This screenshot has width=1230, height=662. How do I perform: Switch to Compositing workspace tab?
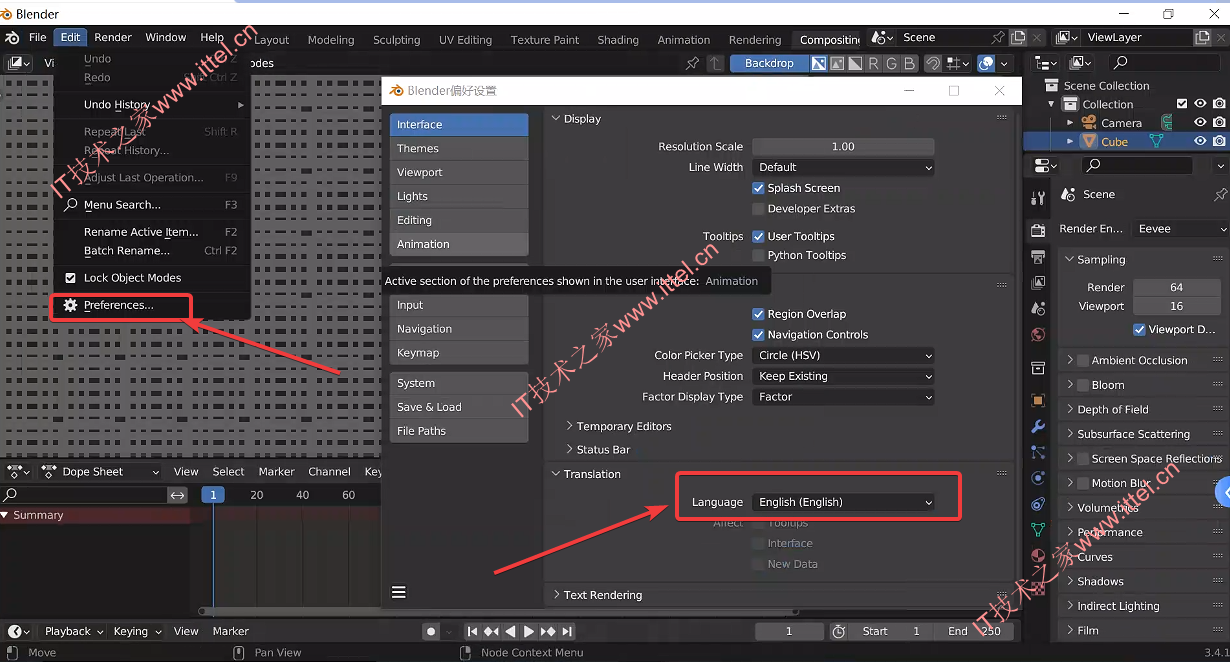coord(829,40)
